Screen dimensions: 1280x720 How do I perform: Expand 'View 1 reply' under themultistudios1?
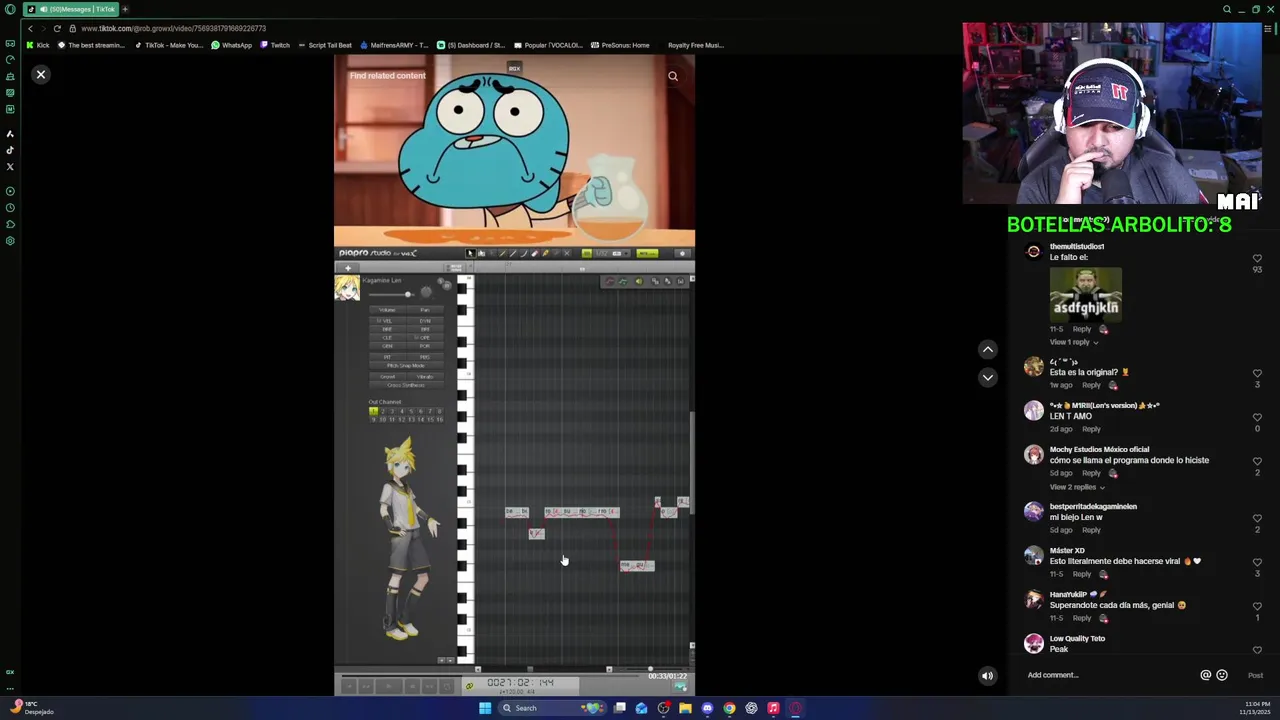(x=1073, y=342)
